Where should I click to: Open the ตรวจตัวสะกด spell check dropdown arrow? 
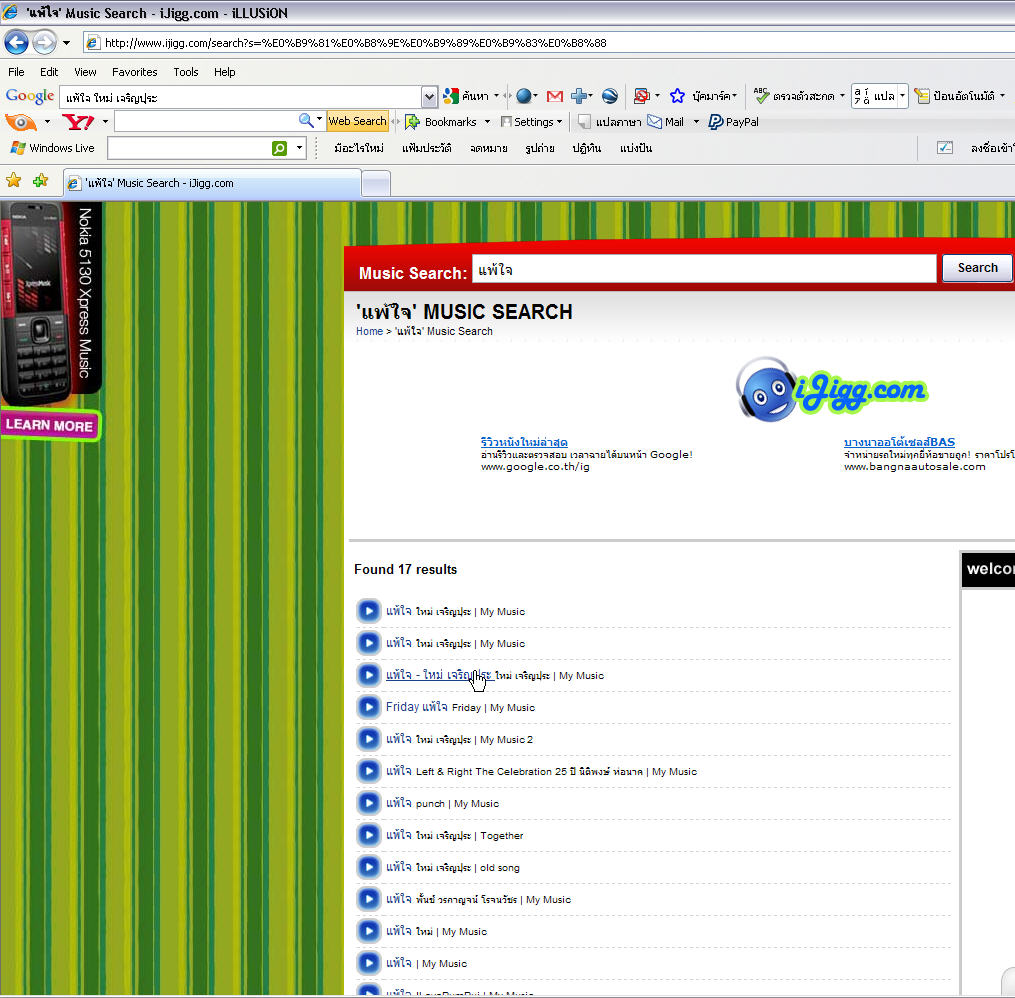pos(842,96)
